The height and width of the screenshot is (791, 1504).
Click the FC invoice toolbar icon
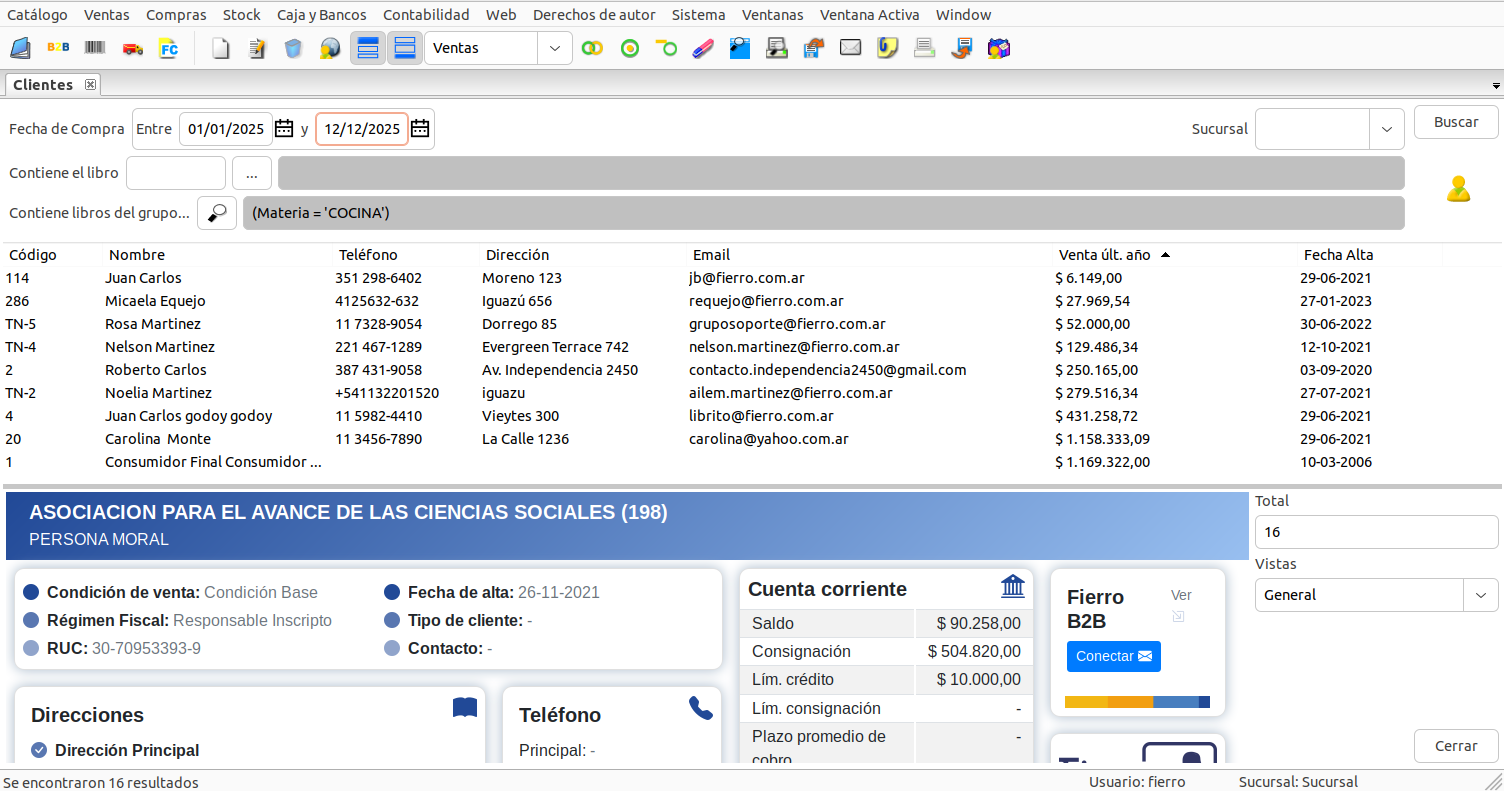[168, 48]
